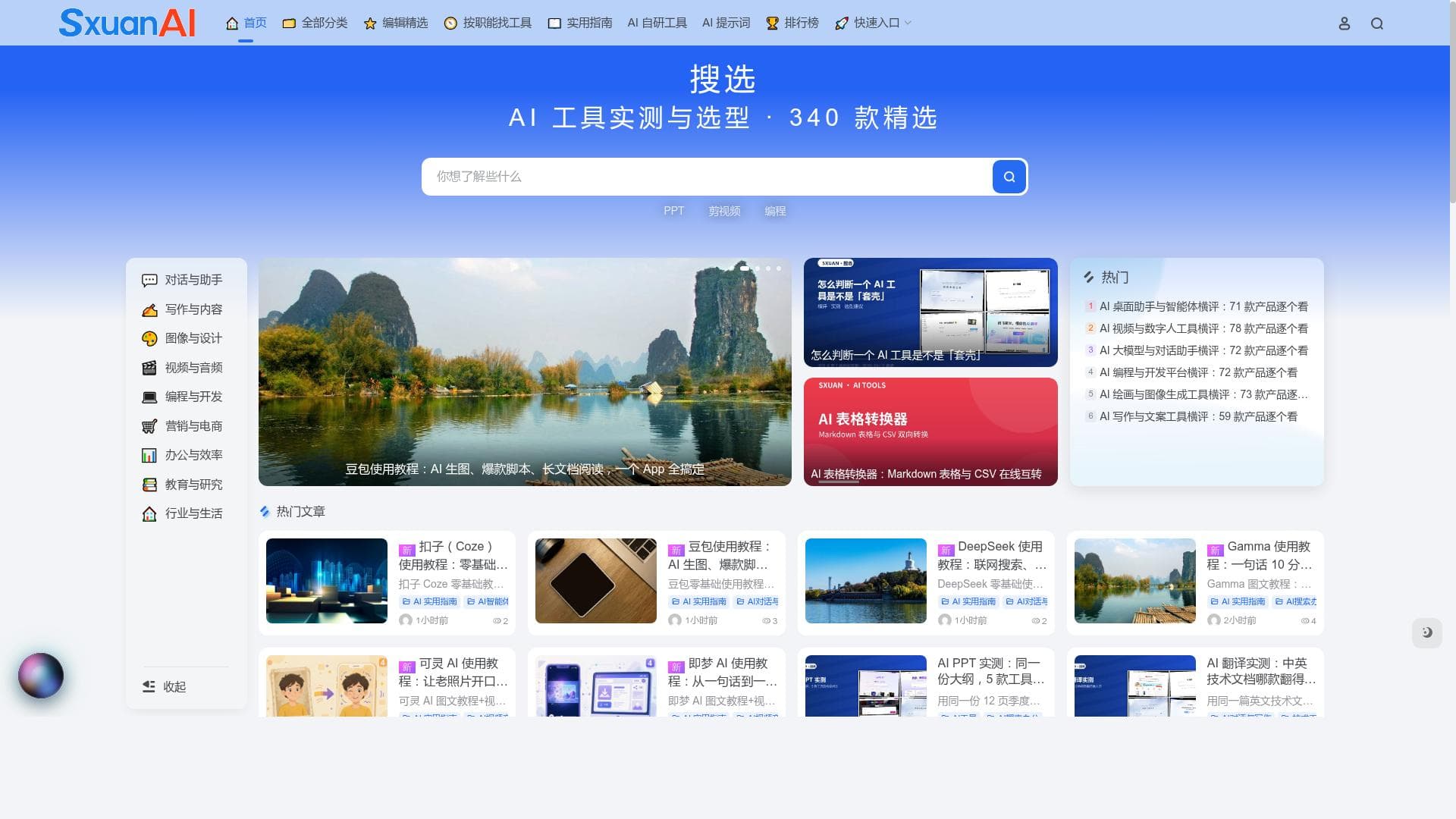Viewport: 1456px width, 819px height.
Task: Select 办公与效率 sidebar category
Action: click(x=182, y=455)
